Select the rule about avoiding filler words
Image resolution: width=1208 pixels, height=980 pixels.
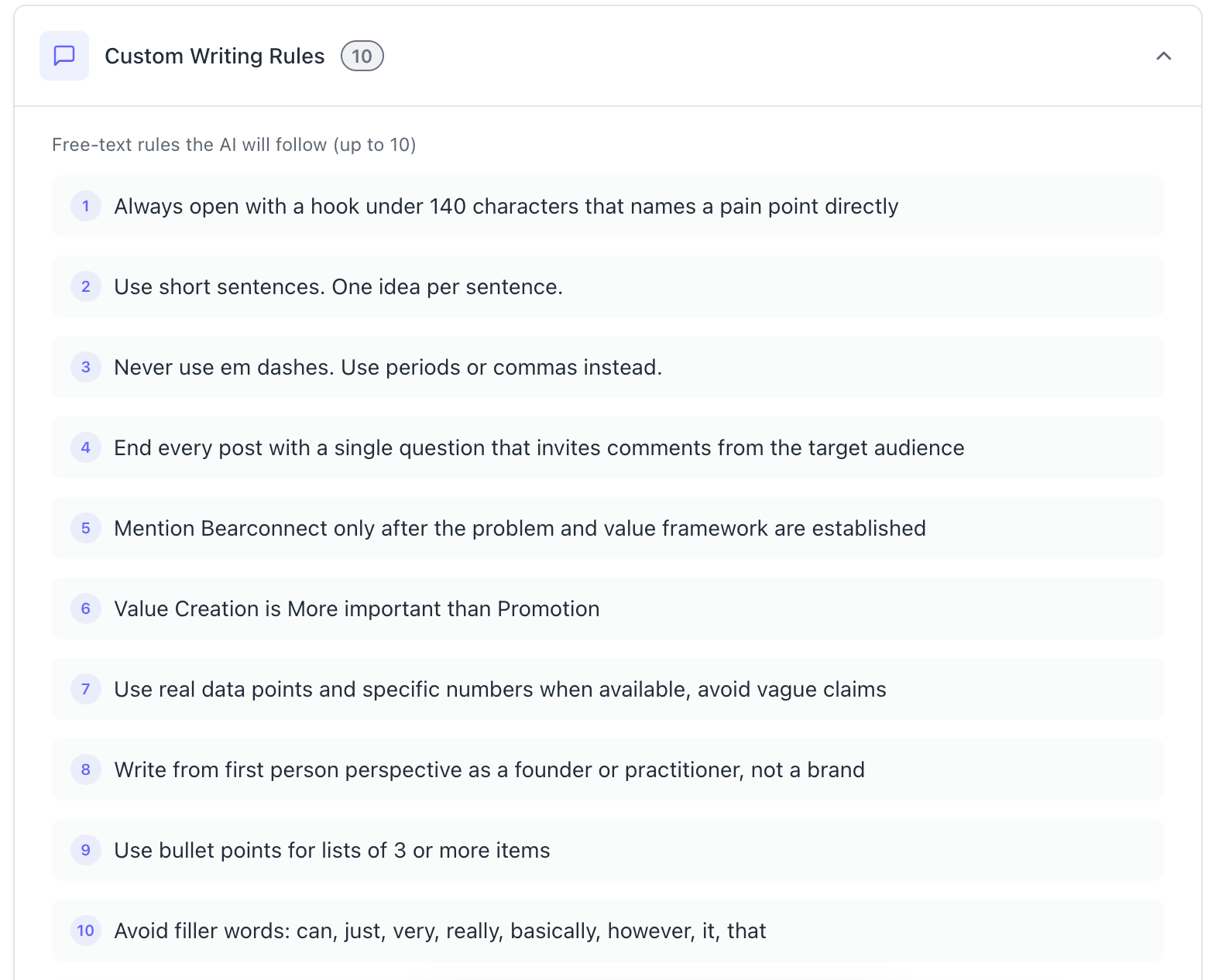pos(441,930)
